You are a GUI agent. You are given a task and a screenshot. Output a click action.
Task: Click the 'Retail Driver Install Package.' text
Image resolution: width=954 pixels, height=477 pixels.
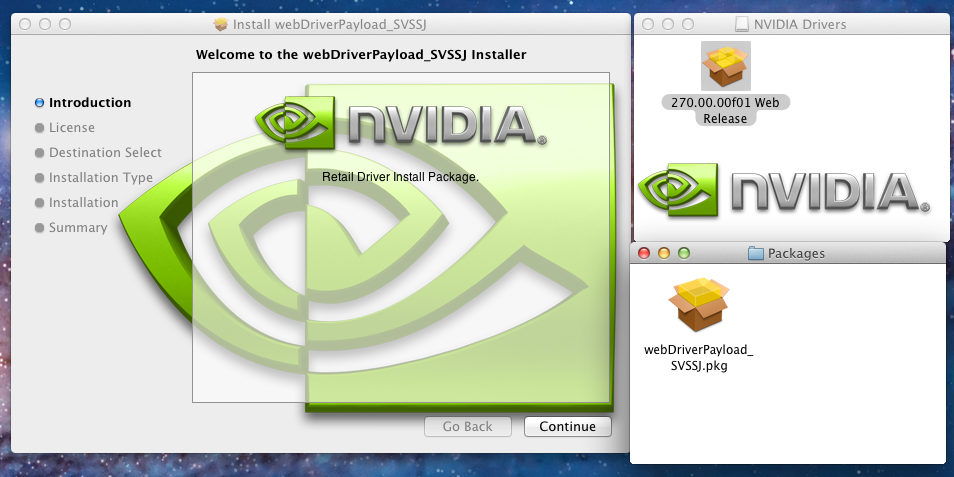(x=400, y=177)
